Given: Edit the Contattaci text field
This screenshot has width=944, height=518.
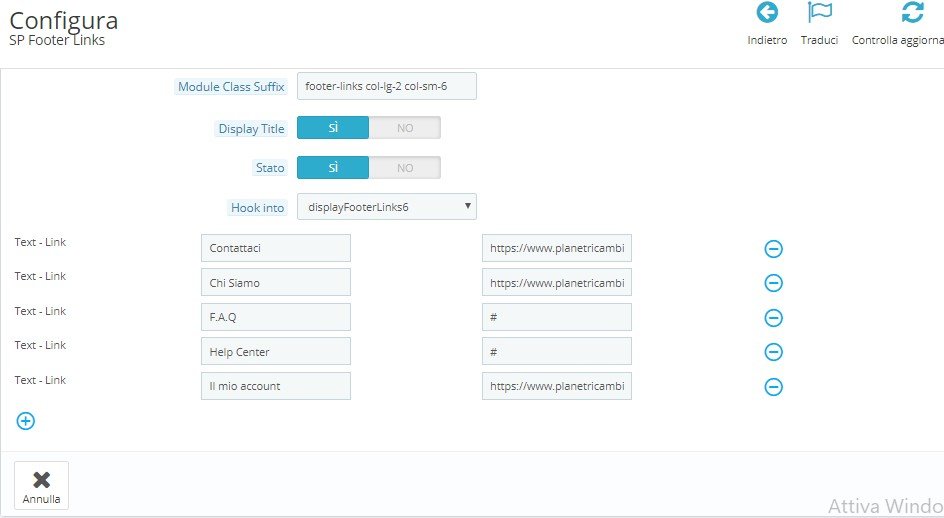Looking at the screenshot, I should (276, 248).
